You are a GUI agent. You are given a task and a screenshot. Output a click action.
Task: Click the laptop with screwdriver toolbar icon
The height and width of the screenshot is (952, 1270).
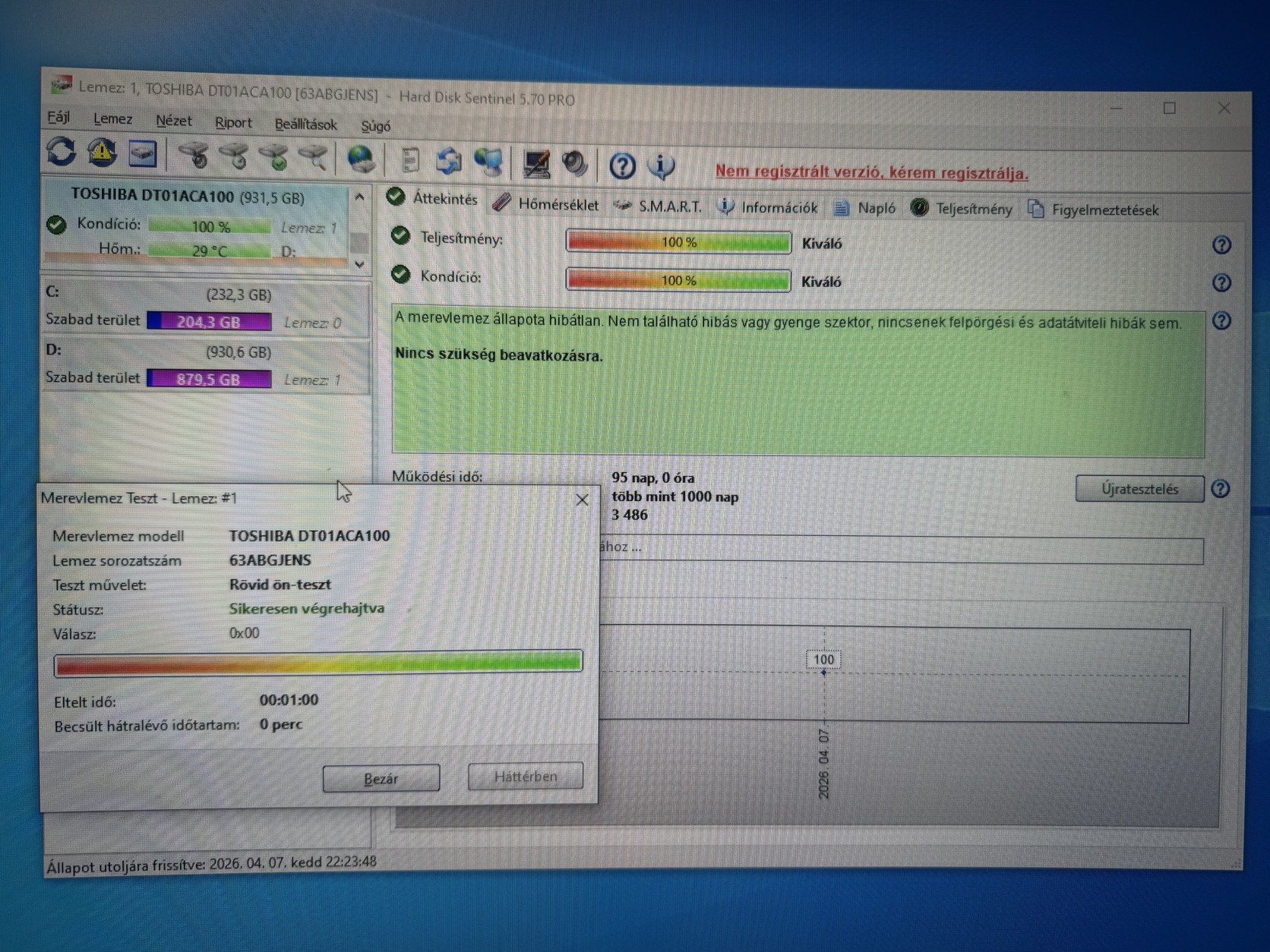coord(537,163)
